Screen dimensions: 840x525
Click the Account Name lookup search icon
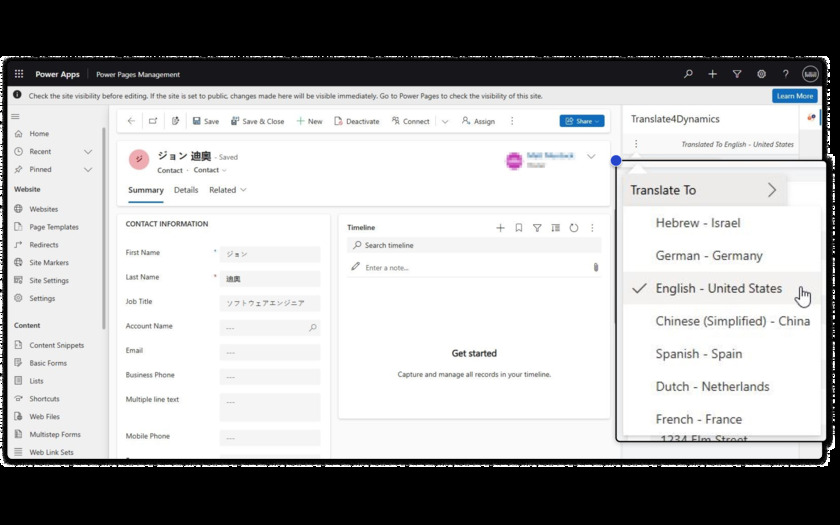point(313,327)
